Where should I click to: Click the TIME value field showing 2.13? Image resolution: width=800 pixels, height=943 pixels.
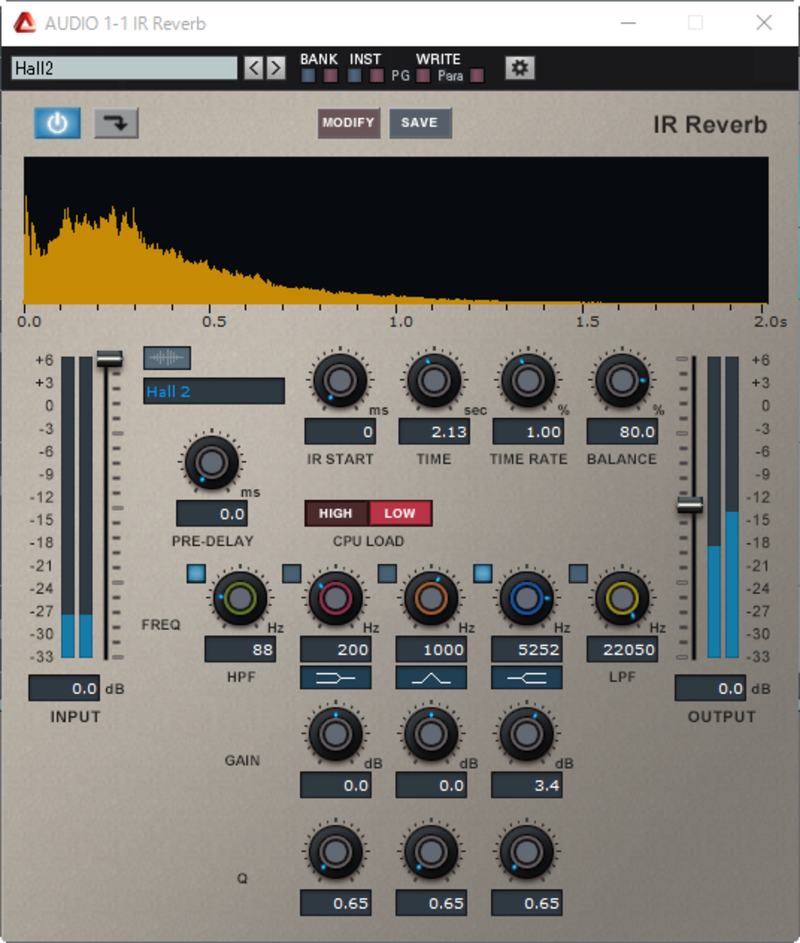point(434,432)
